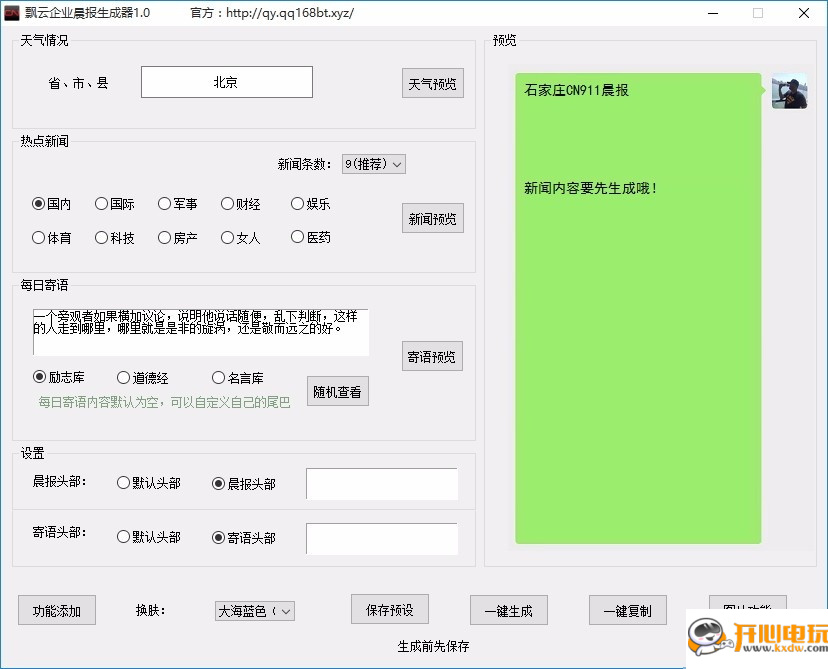Screen dimensions: 828x669
Task: Open the 新闻条数 dropdown
Action: pos(374,164)
